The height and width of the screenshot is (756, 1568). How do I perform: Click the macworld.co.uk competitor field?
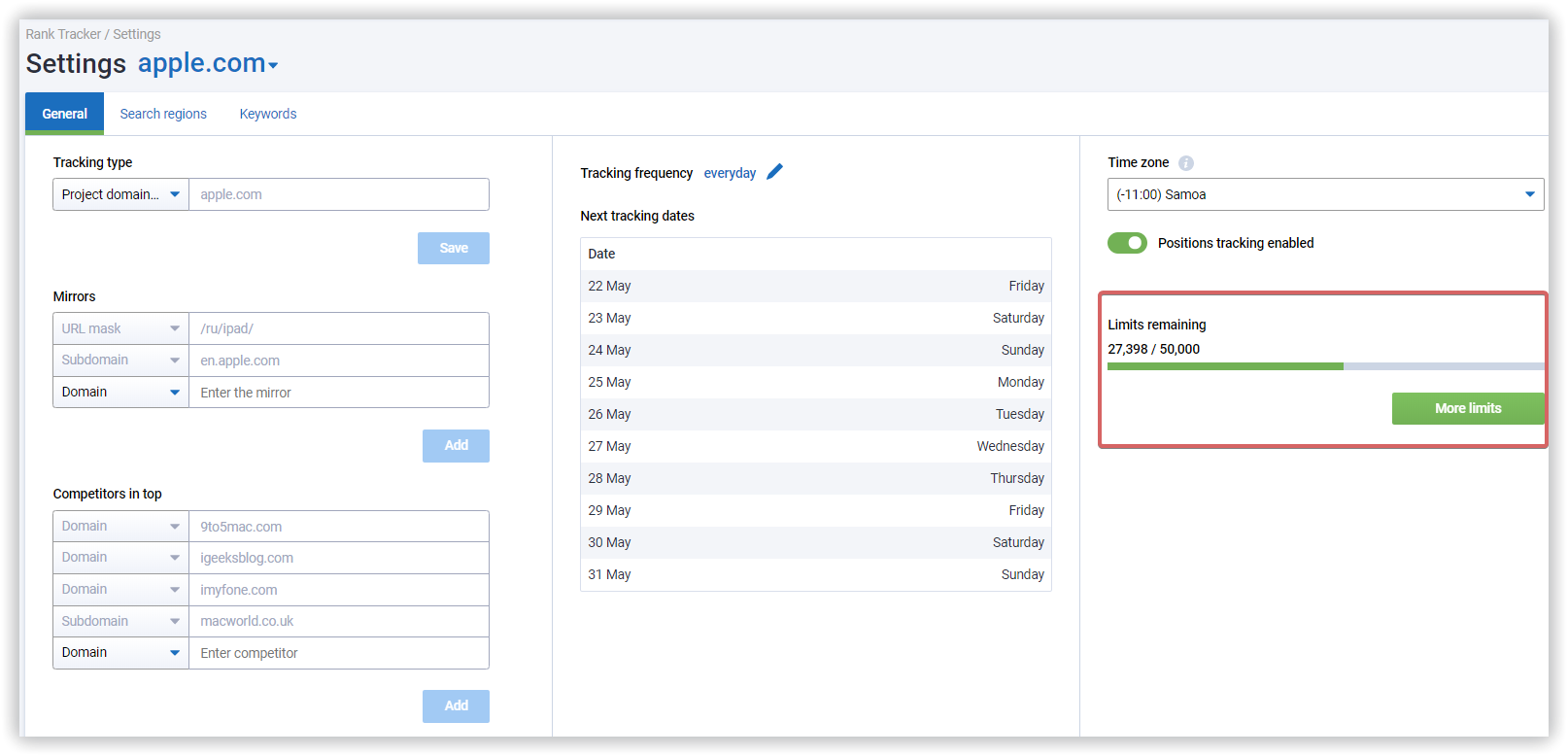click(x=339, y=622)
